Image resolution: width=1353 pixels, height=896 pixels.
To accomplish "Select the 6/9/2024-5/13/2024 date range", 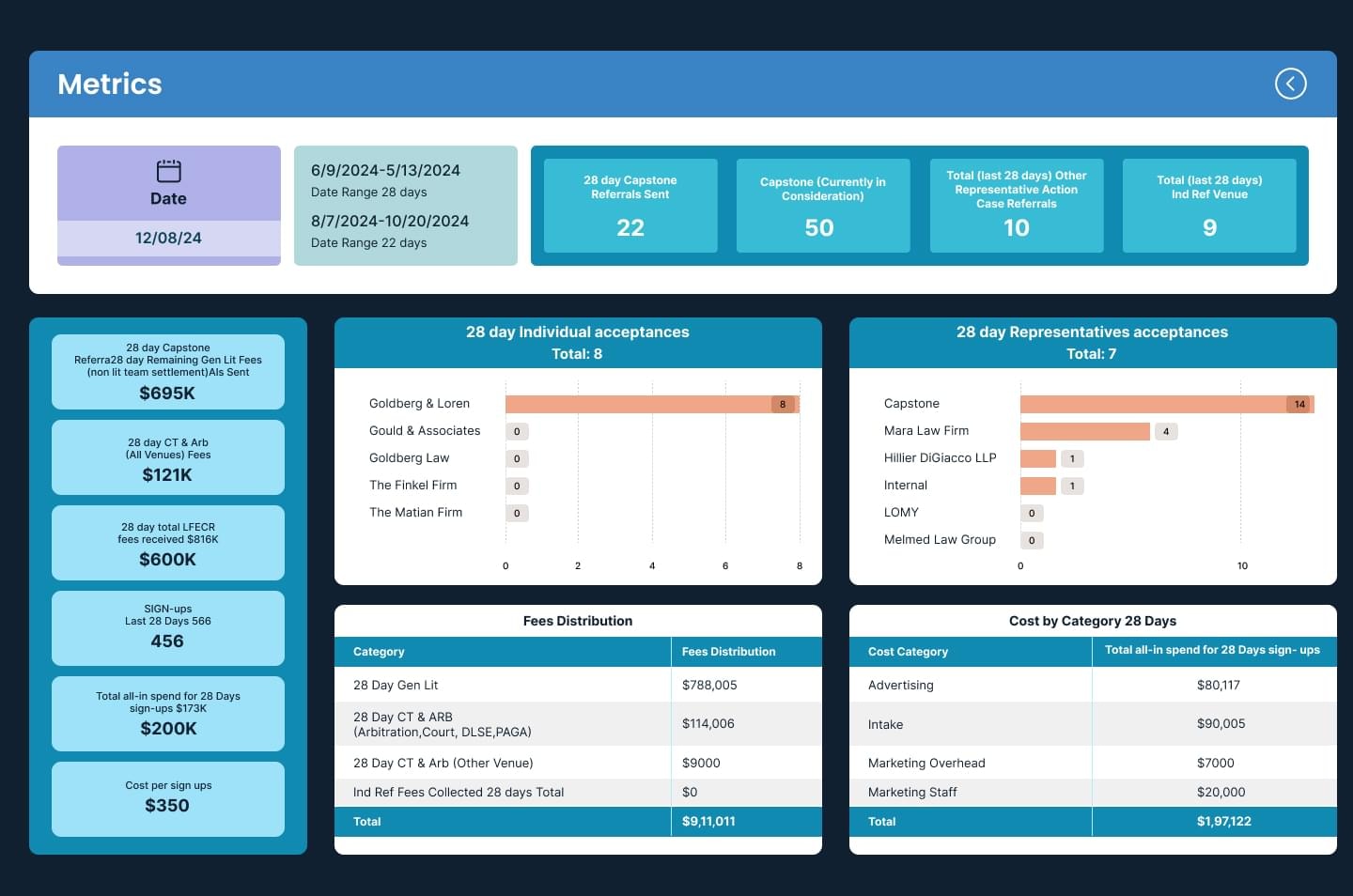I will coord(385,170).
